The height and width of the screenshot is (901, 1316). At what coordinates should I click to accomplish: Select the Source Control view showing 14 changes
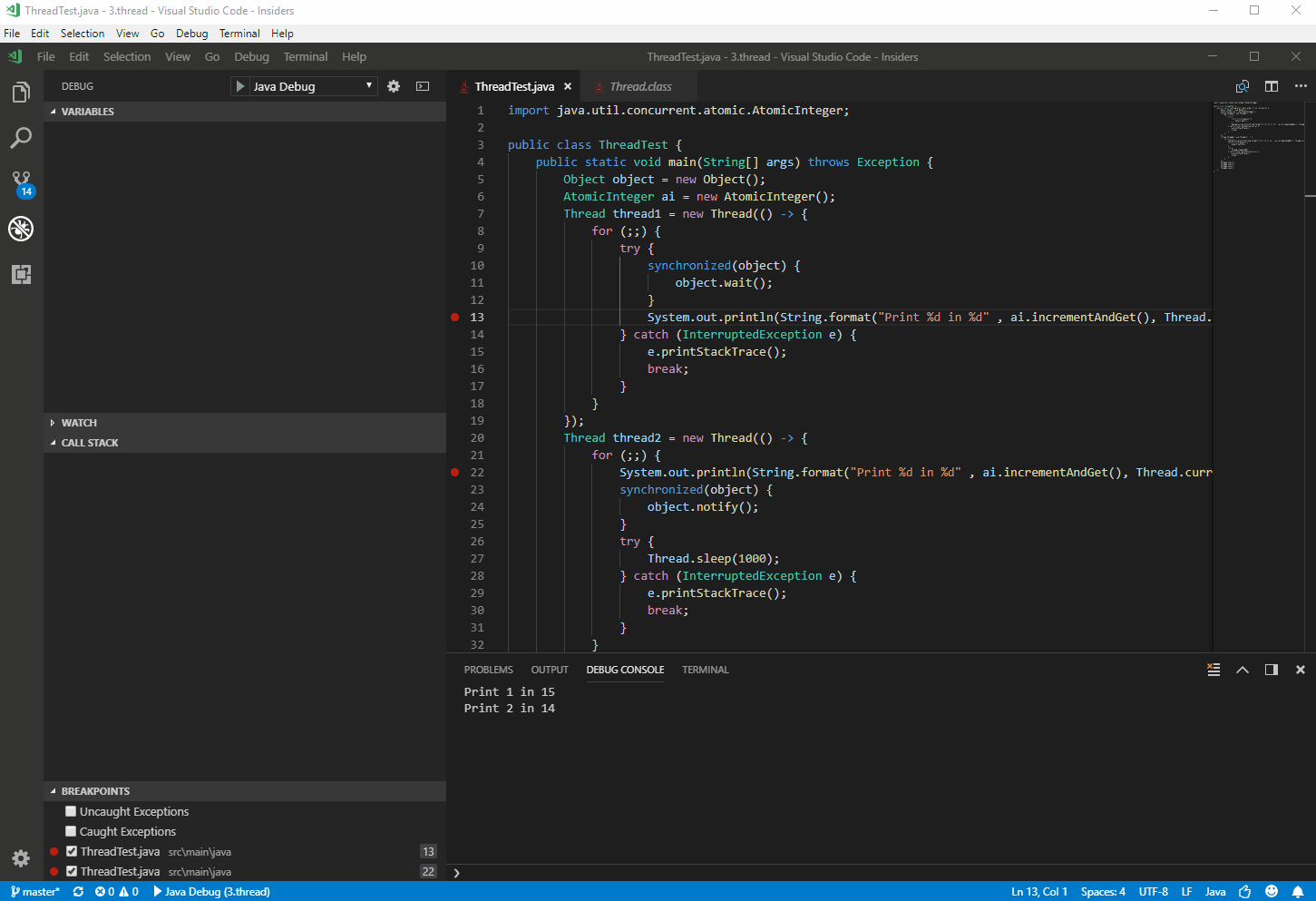(20, 182)
